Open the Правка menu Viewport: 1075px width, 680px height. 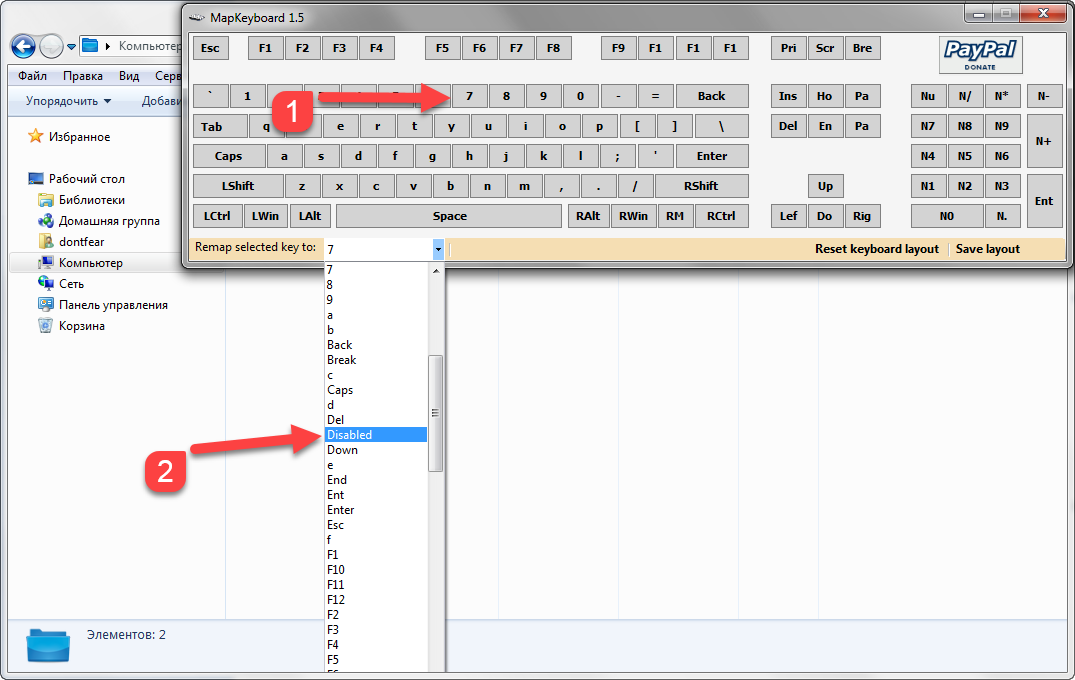[x=82, y=76]
